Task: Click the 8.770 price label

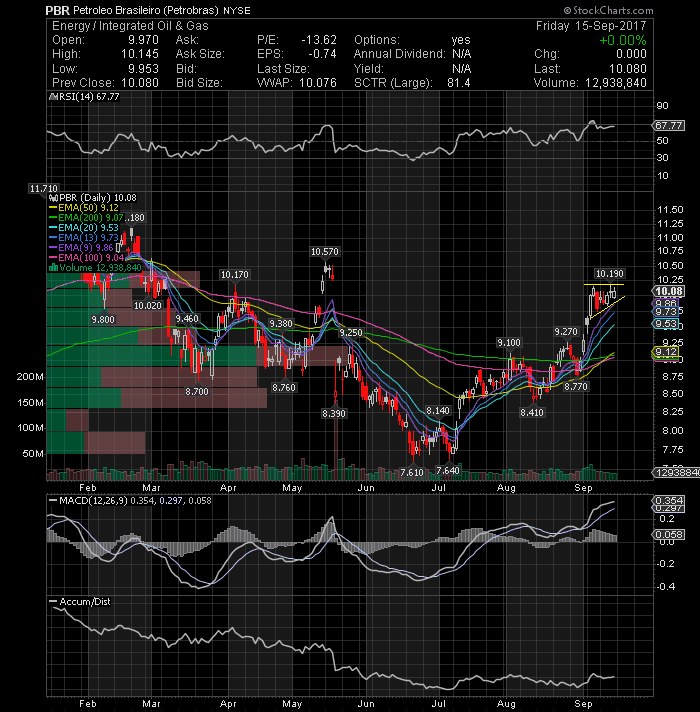Action: 576,387
